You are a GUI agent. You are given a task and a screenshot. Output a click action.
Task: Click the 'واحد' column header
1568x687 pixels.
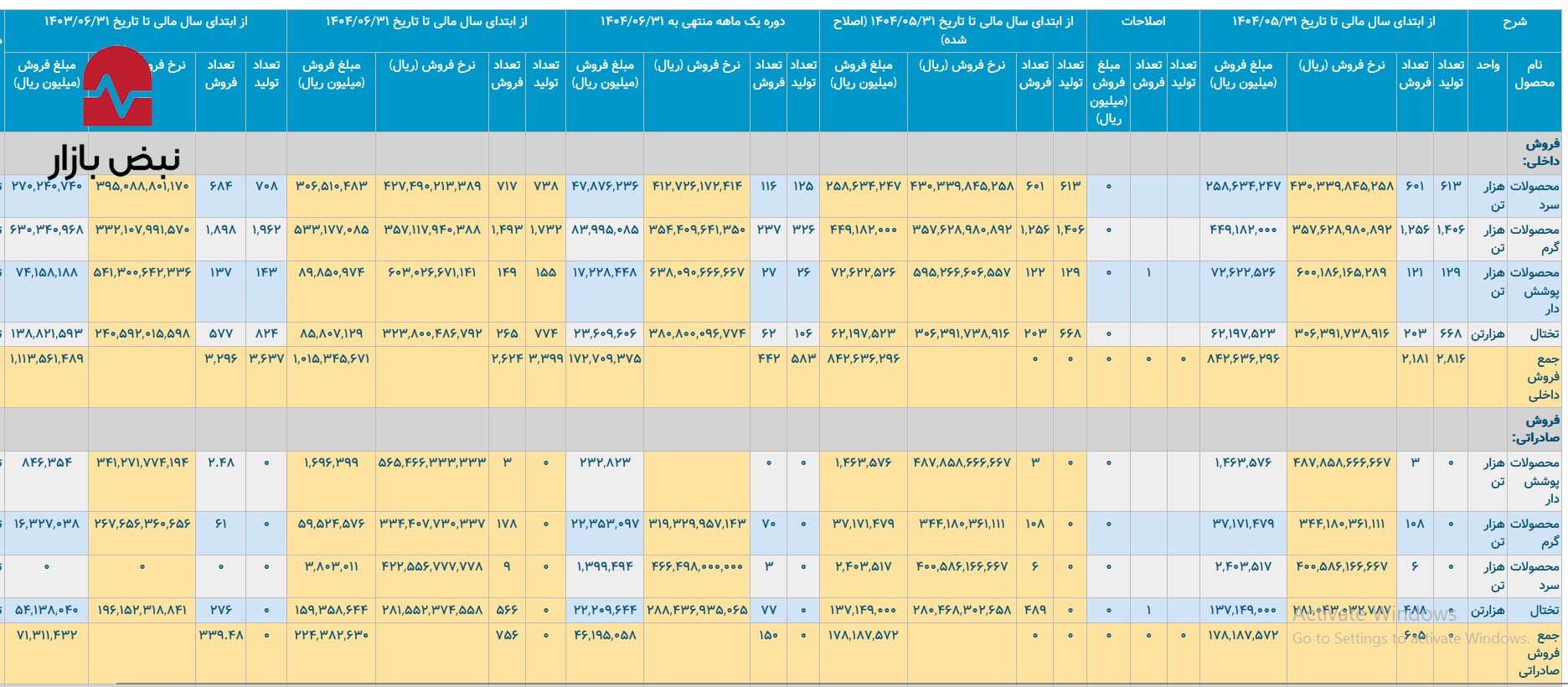pyautogui.click(x=1488, y=65)
